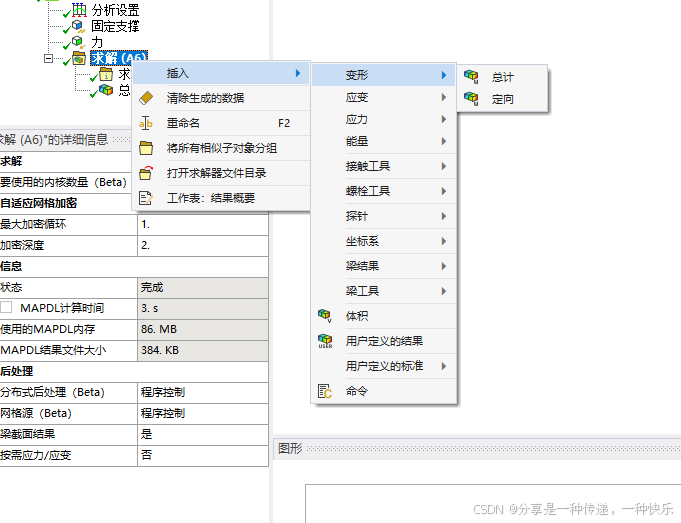This screenshot has width=681, height=523.
Task: Choose 用户定义的结果 menu entry
Action: pos(383,341)
